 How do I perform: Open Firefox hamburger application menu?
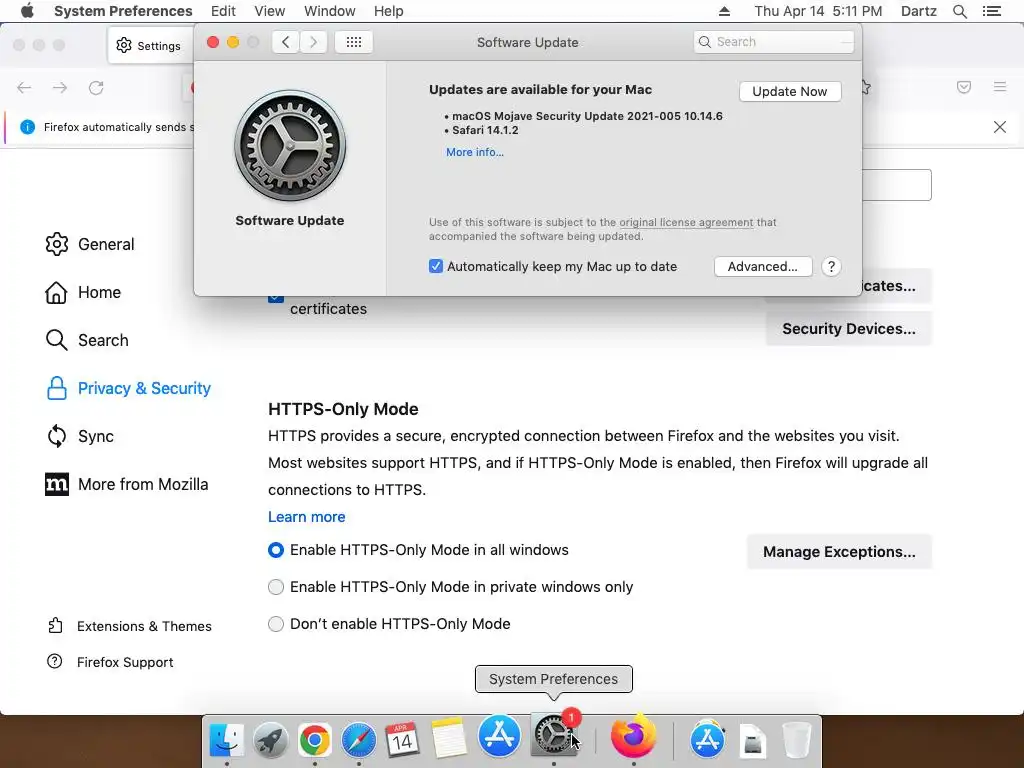[x=1000, y=87]
